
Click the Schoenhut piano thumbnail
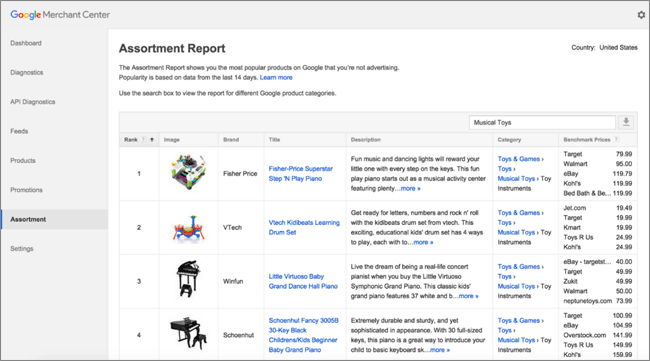[189, 333]
